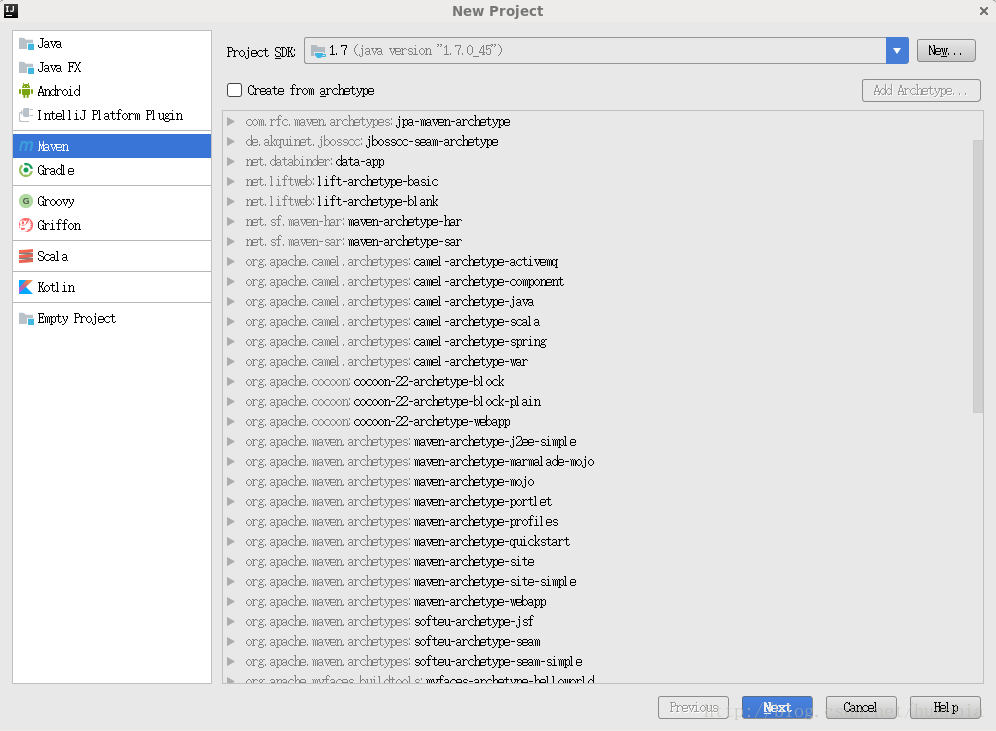Image resolution: width=996 pixels, height=731 pixels.
Task: Select camel-archetype-java row
Action: tap(598, 302)
